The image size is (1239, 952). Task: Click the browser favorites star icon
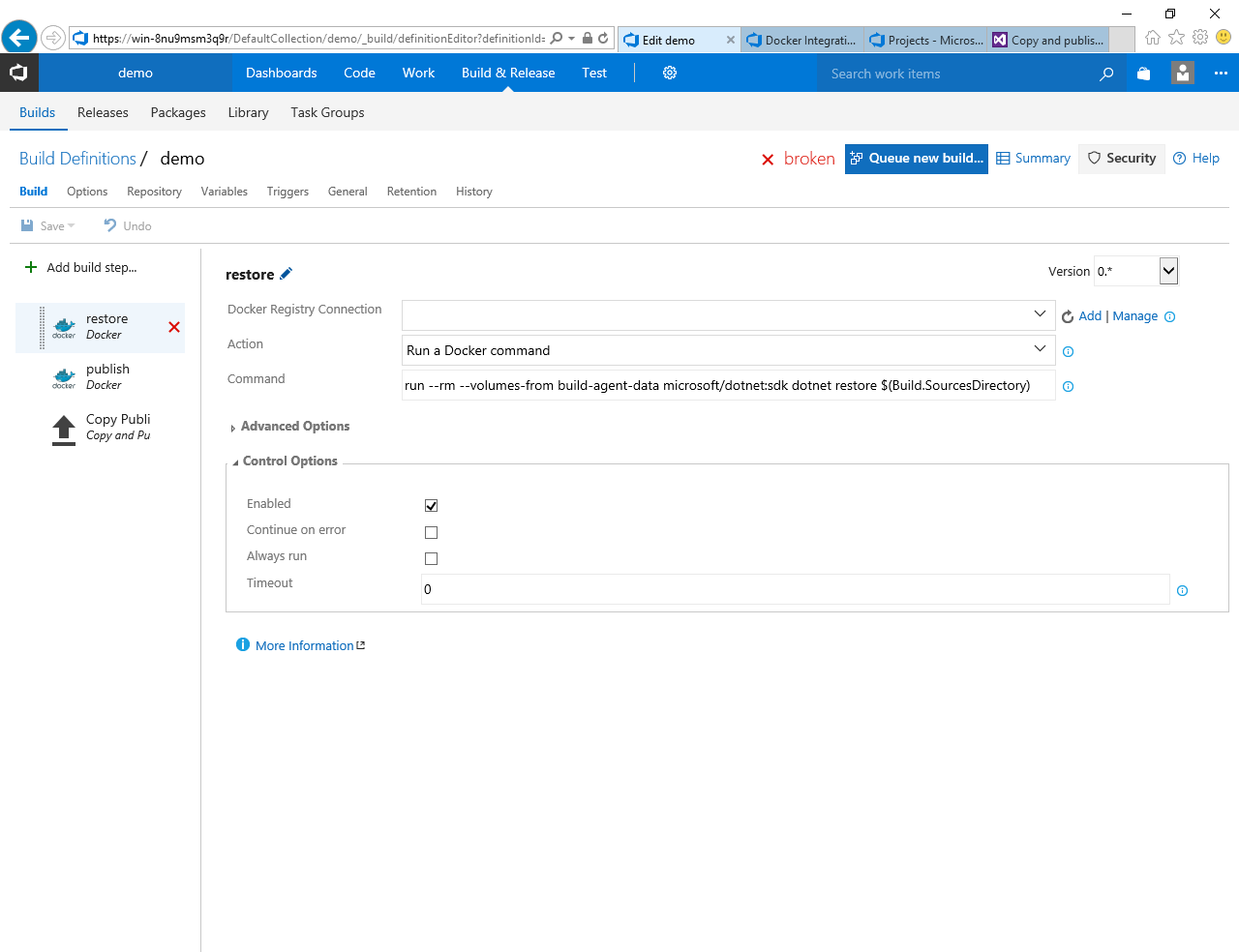pyautogui.click(x=1176, y=38)
